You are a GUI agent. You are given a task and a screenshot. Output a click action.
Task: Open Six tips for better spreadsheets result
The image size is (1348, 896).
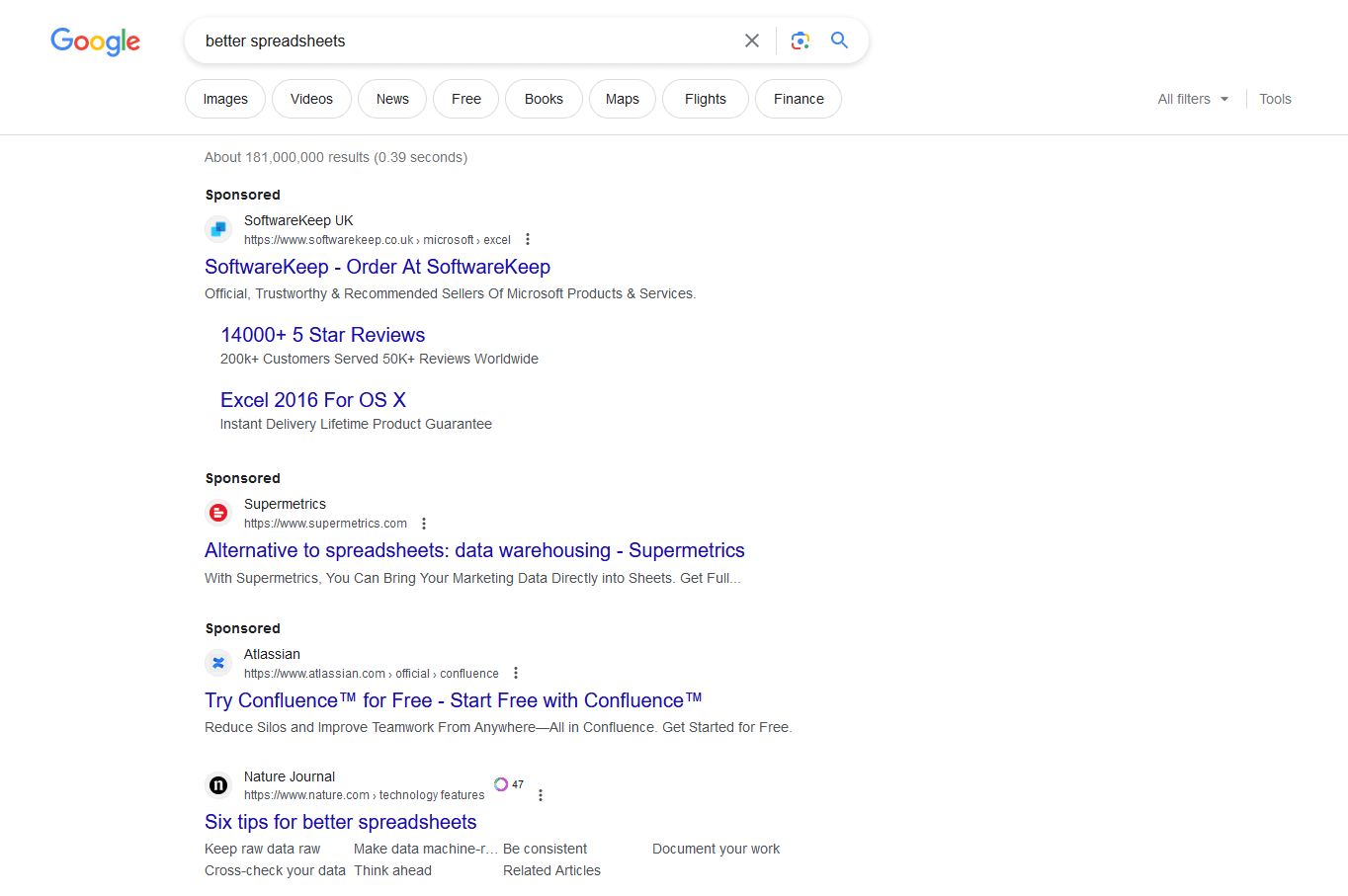point(341,822)
